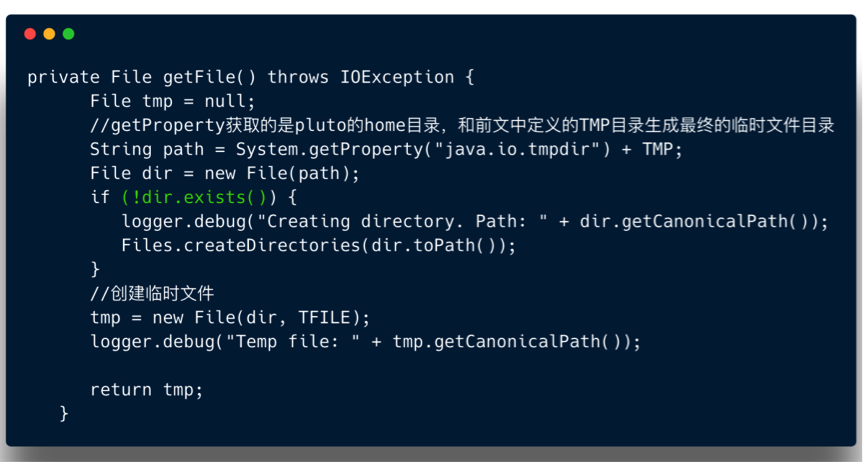Click the green maximize window dot
863x462 pixels.
coord(68,33)
